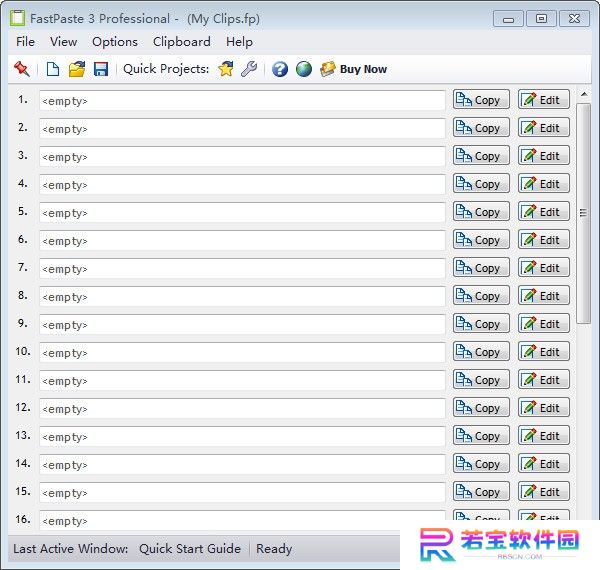Image resolution: width=600 pixels, height=570 pixels.
Task: Edit clip number 7
Action: [x=544, y=267]
